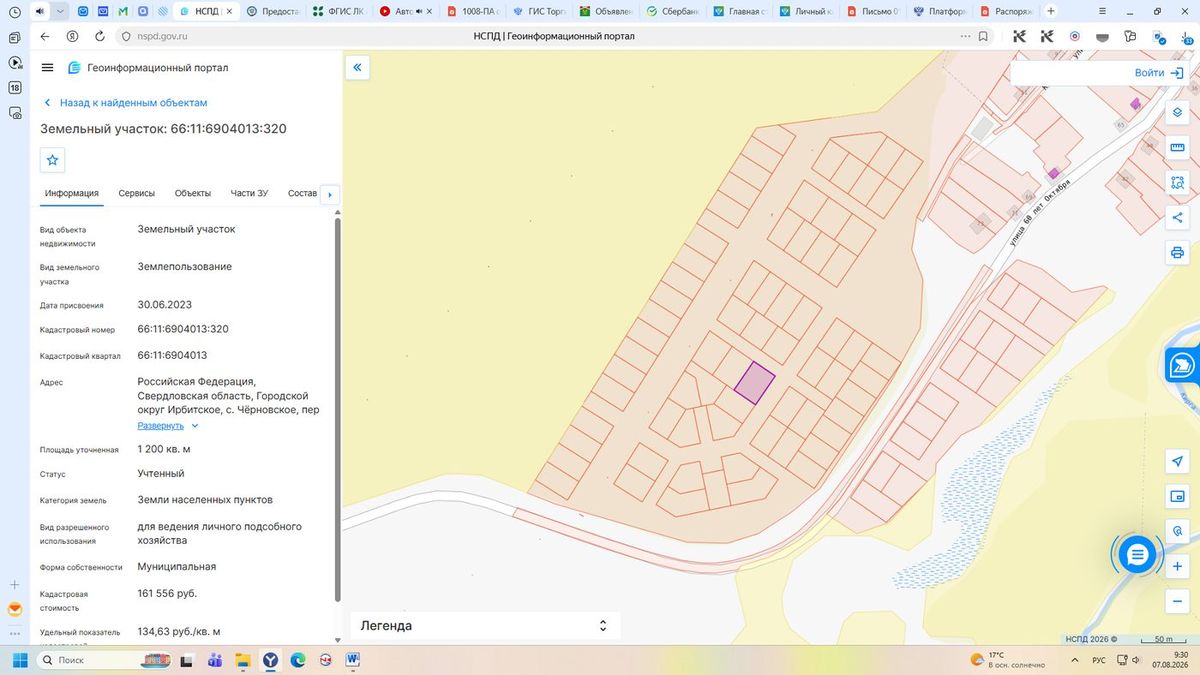Image resolution: width=1200 pixels, height=675 pixels.
Task: Show hidden system tray icons
Action: coord(1075,660)
